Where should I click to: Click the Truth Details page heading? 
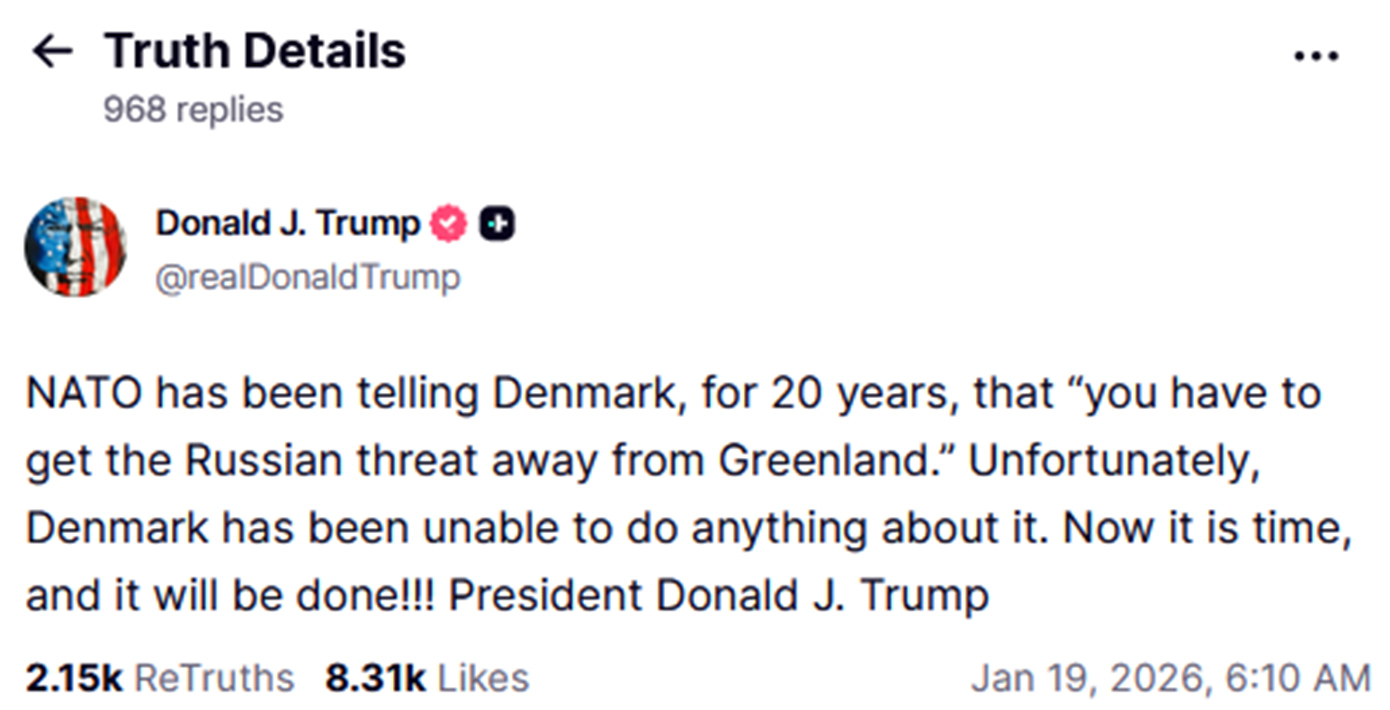click(255, 51)
